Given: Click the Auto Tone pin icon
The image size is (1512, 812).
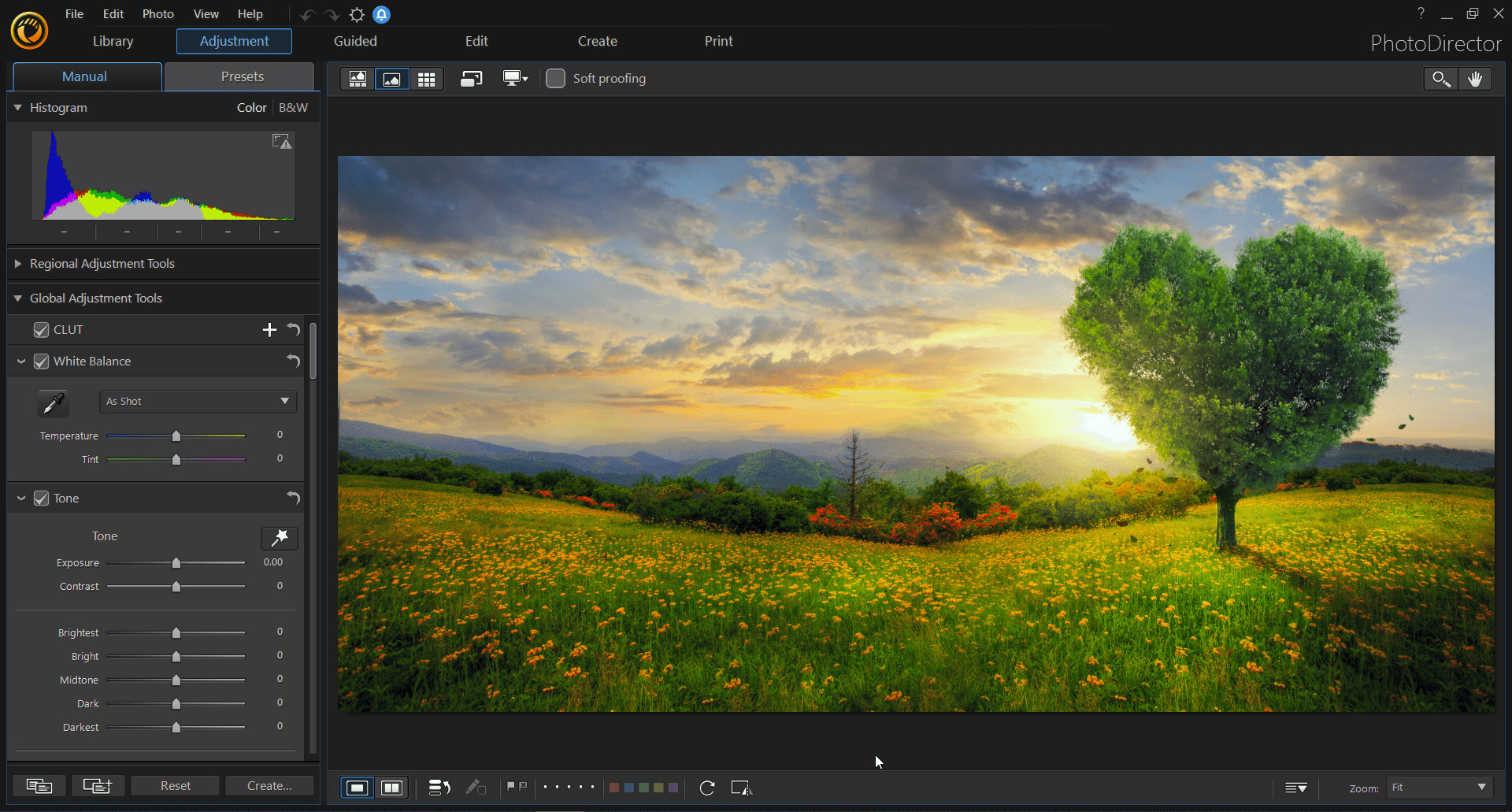Looking at the screenshot, I should click(x=280, y=538).
